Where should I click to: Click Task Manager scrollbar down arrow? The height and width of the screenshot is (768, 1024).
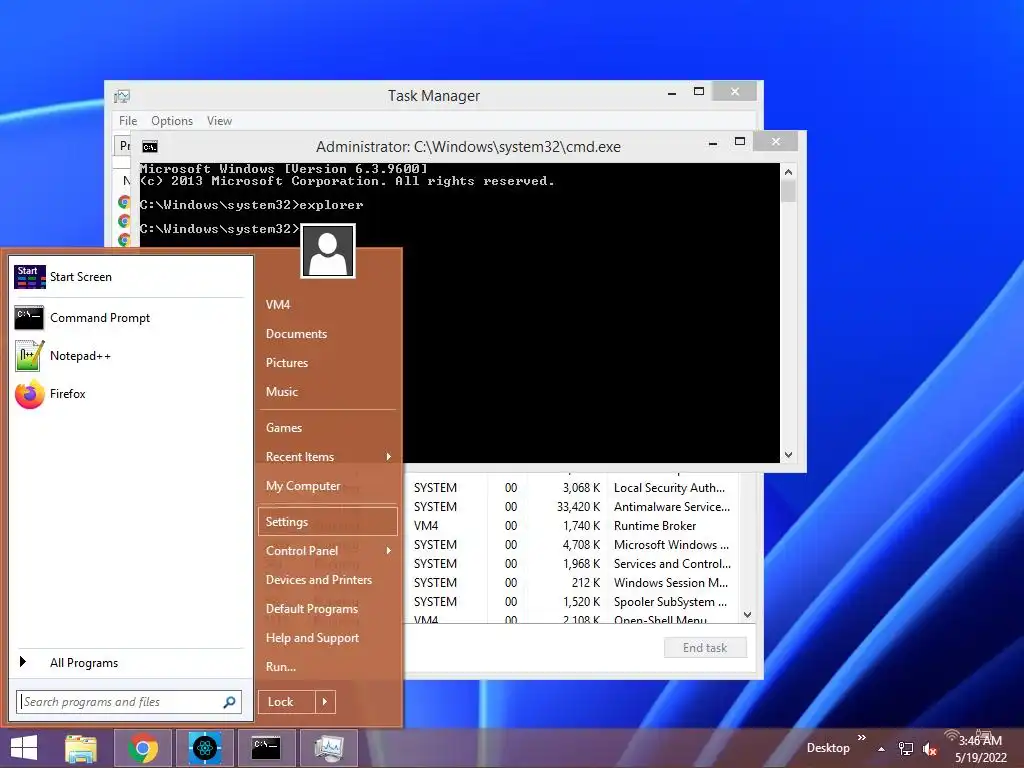click(748, 615)
